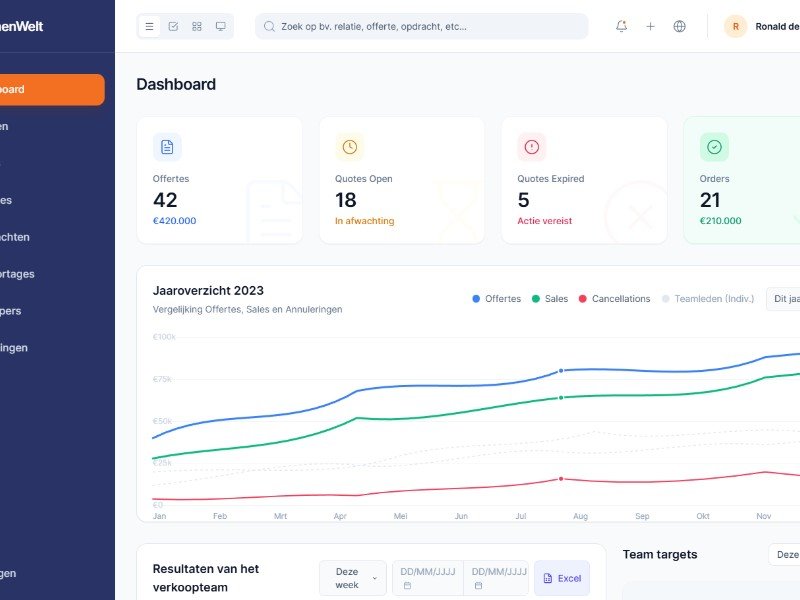800x600 pixels.
Task: Expand the Deze week period dropdown
Action: coord(352,578)
